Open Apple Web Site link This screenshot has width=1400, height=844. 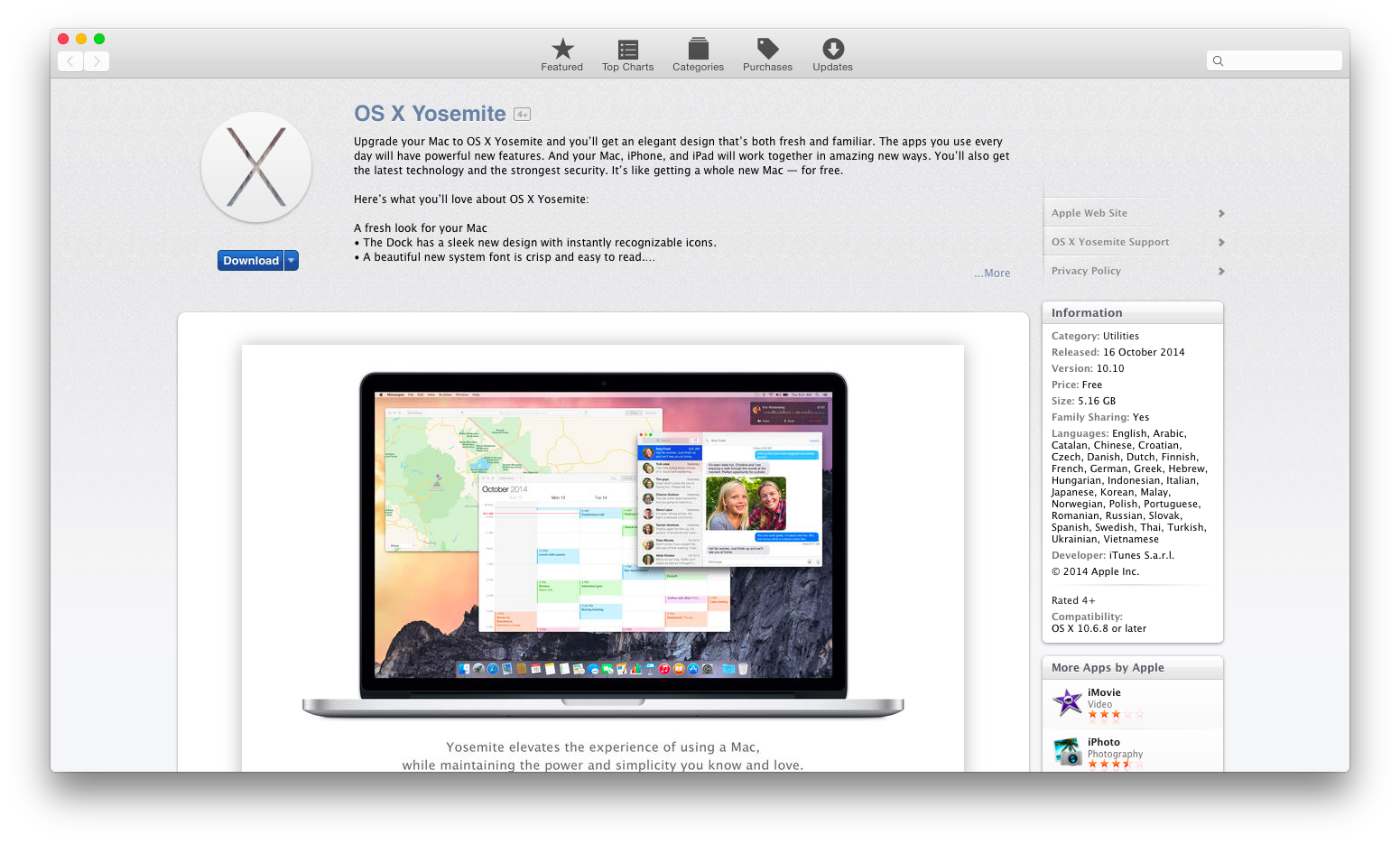coord(1089,213)
